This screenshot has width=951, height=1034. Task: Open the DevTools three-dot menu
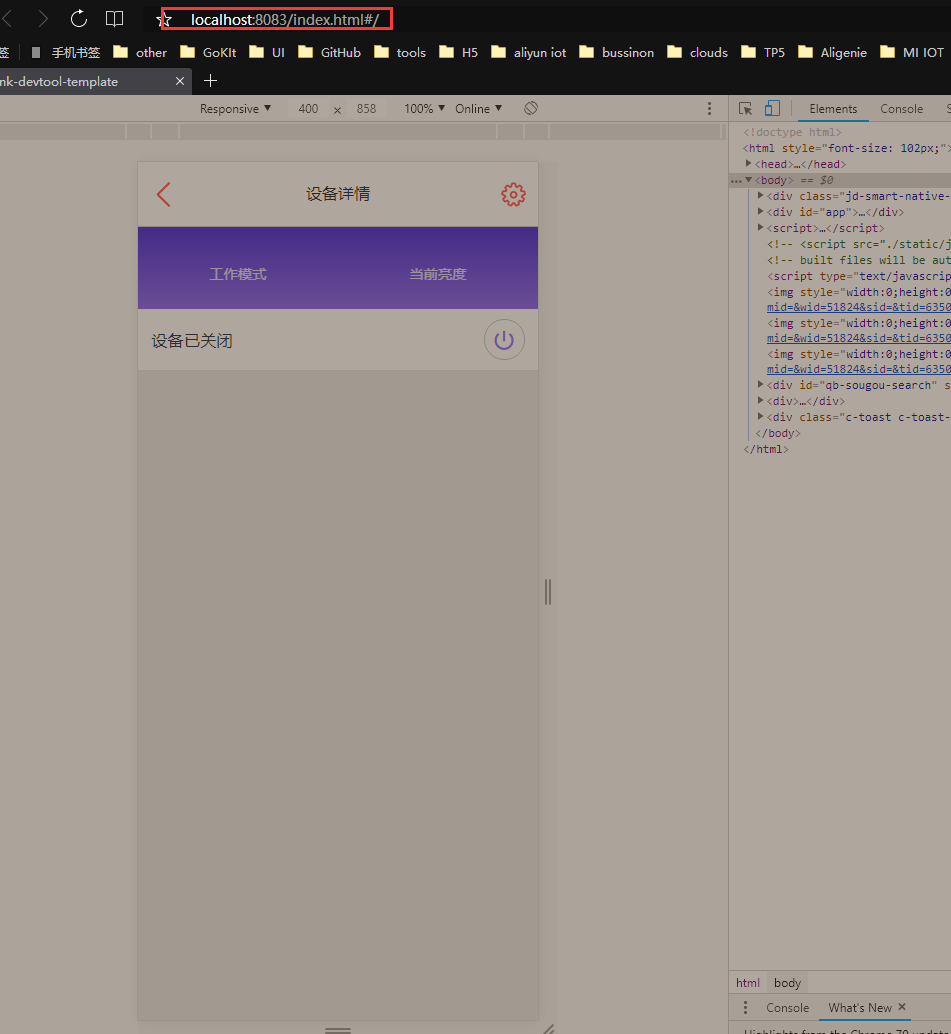point(710,108)
